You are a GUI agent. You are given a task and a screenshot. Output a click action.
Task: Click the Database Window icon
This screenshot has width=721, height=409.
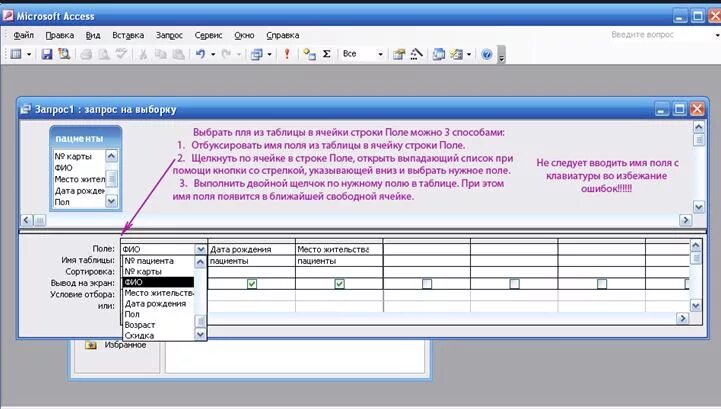pos(439,54)
